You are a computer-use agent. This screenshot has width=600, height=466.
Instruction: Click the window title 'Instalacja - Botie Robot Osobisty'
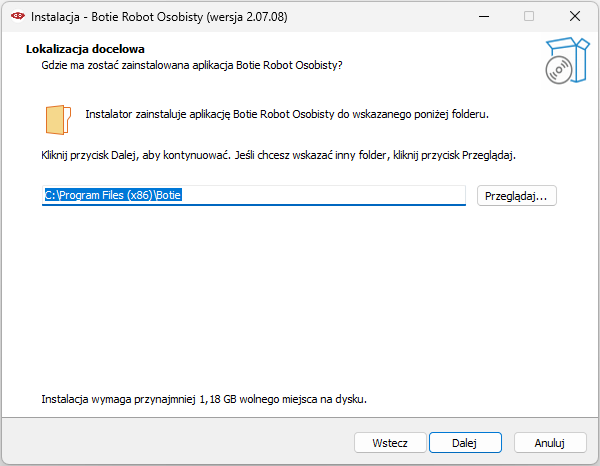pyautogui.click(x=159, y=17)
